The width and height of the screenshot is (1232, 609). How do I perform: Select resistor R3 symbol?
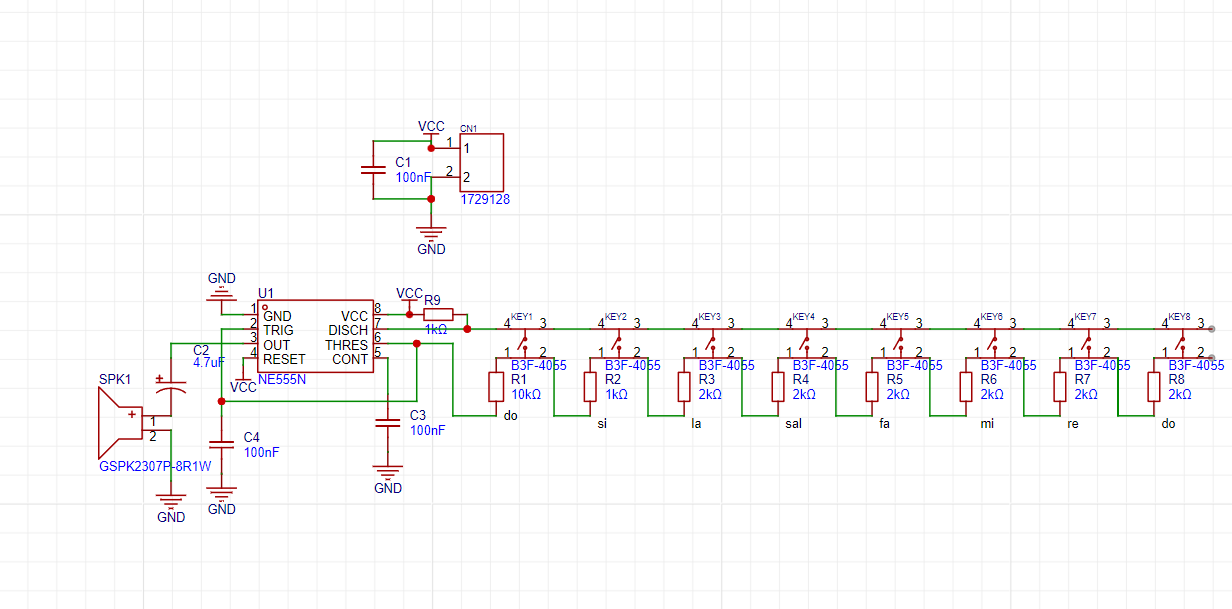pos(683,386)
